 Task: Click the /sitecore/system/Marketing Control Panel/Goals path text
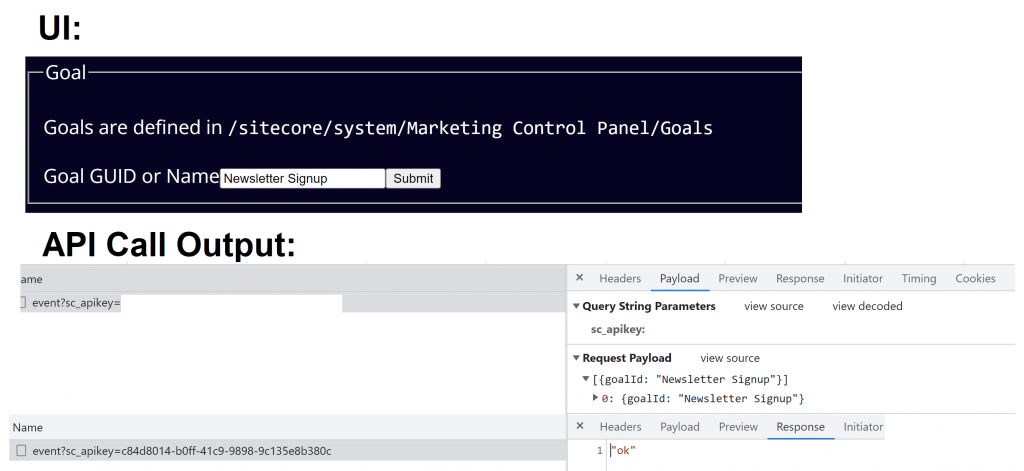(470, 127)
